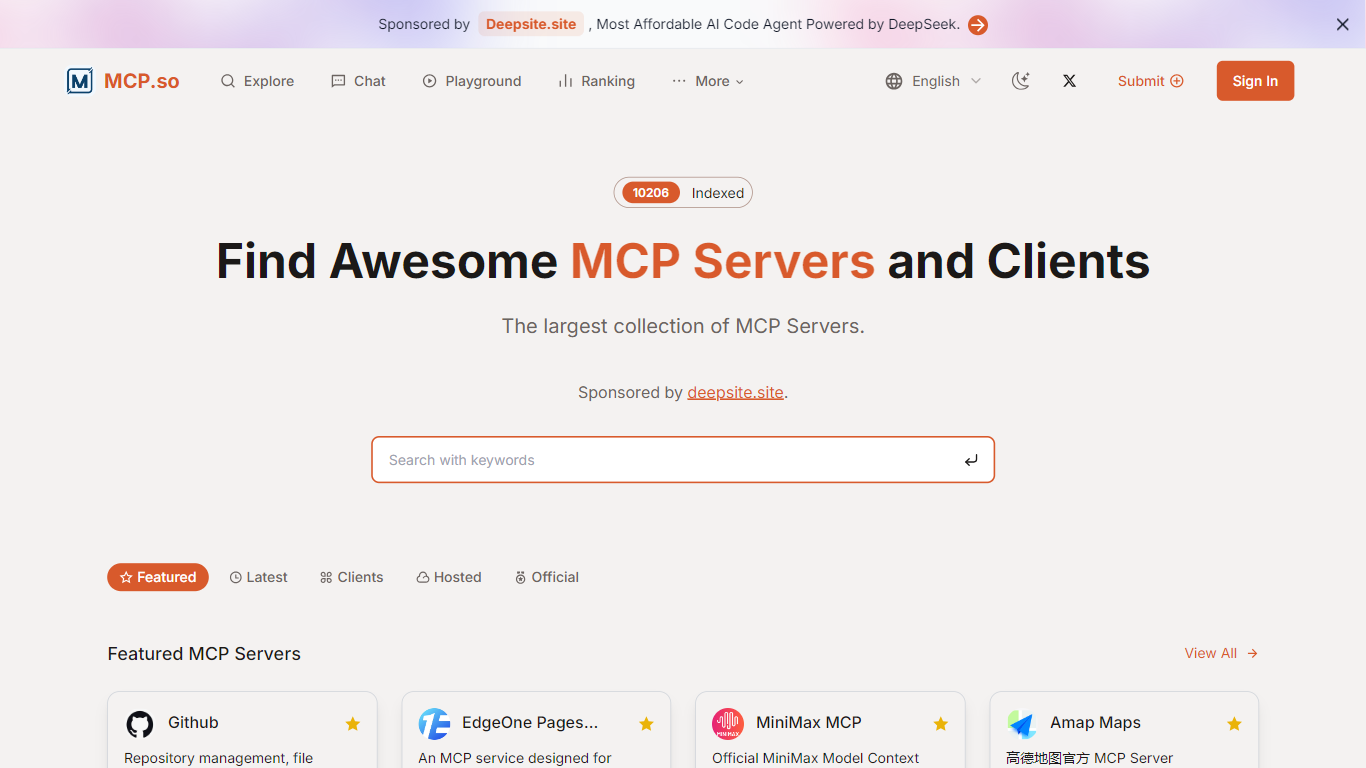Click the Featured MCP Servers heading
Viewport: 1366px width, 768px height.
coord(204,653)
